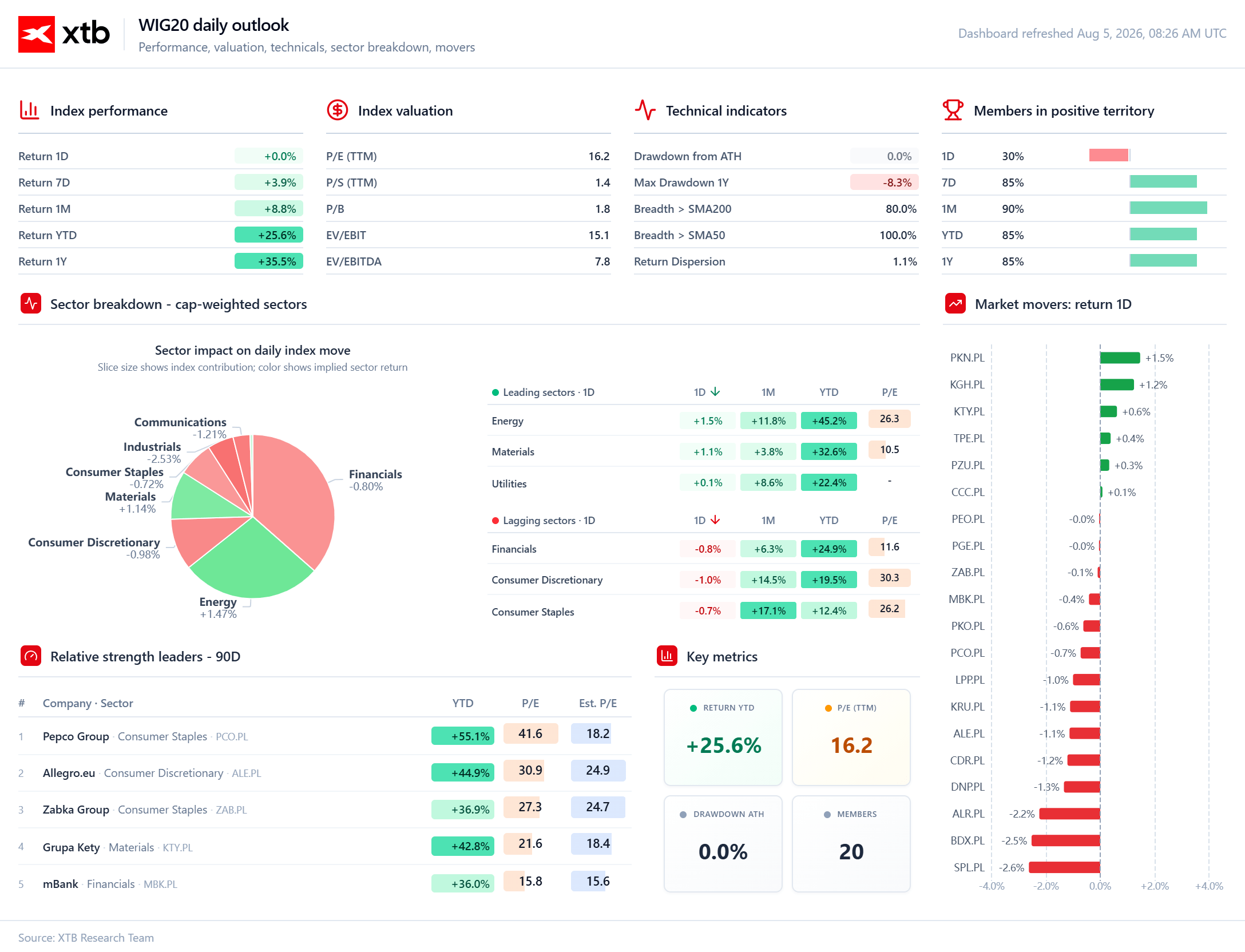Sort leading sectors by 1D arrow

pos(715,392)
